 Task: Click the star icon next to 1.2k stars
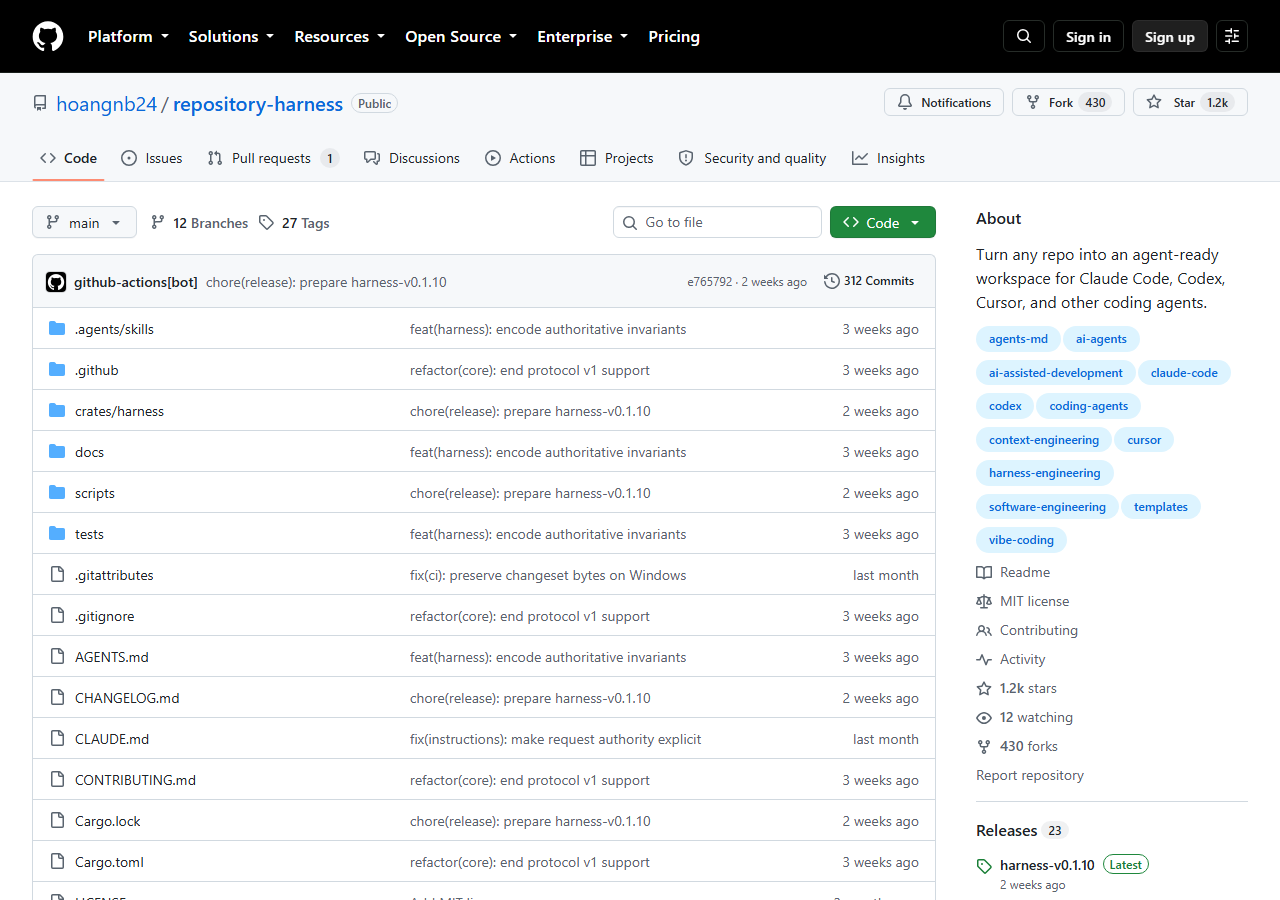[984, 689]
